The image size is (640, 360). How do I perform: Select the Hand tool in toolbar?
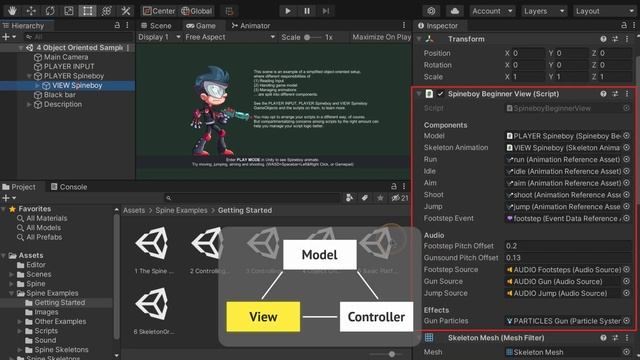pyautogui.click(x=12, y=11)
